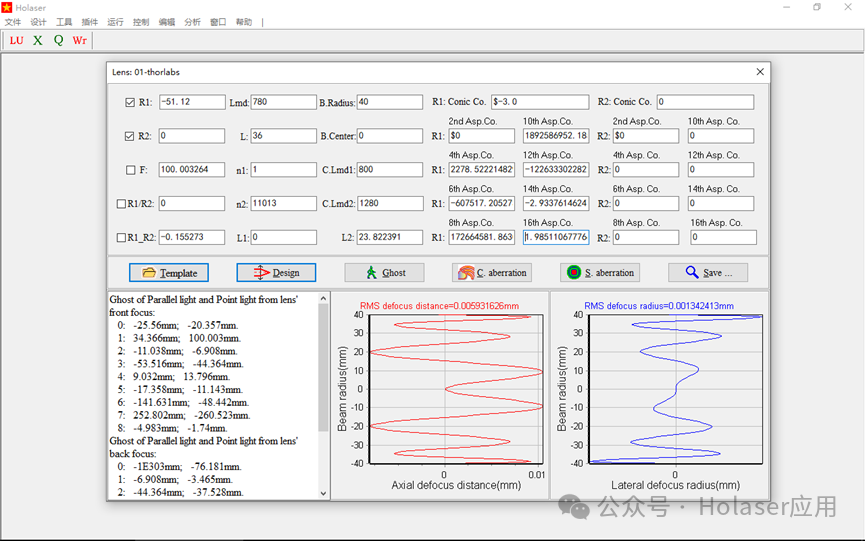Click the L1 input field
Viewport: 865px width, 541px height.
tap(284, 237)
